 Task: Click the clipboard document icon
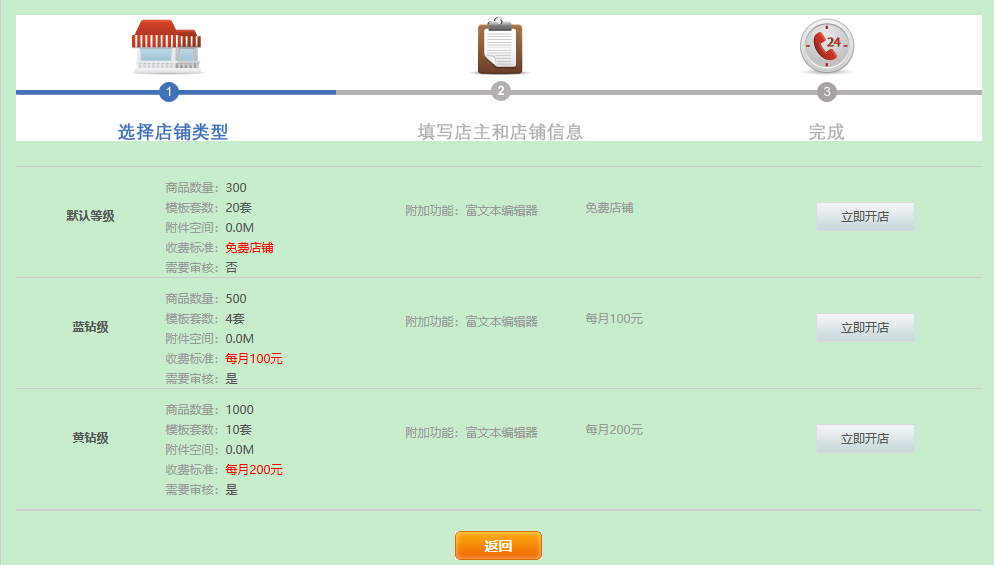[x=500, y=47]
